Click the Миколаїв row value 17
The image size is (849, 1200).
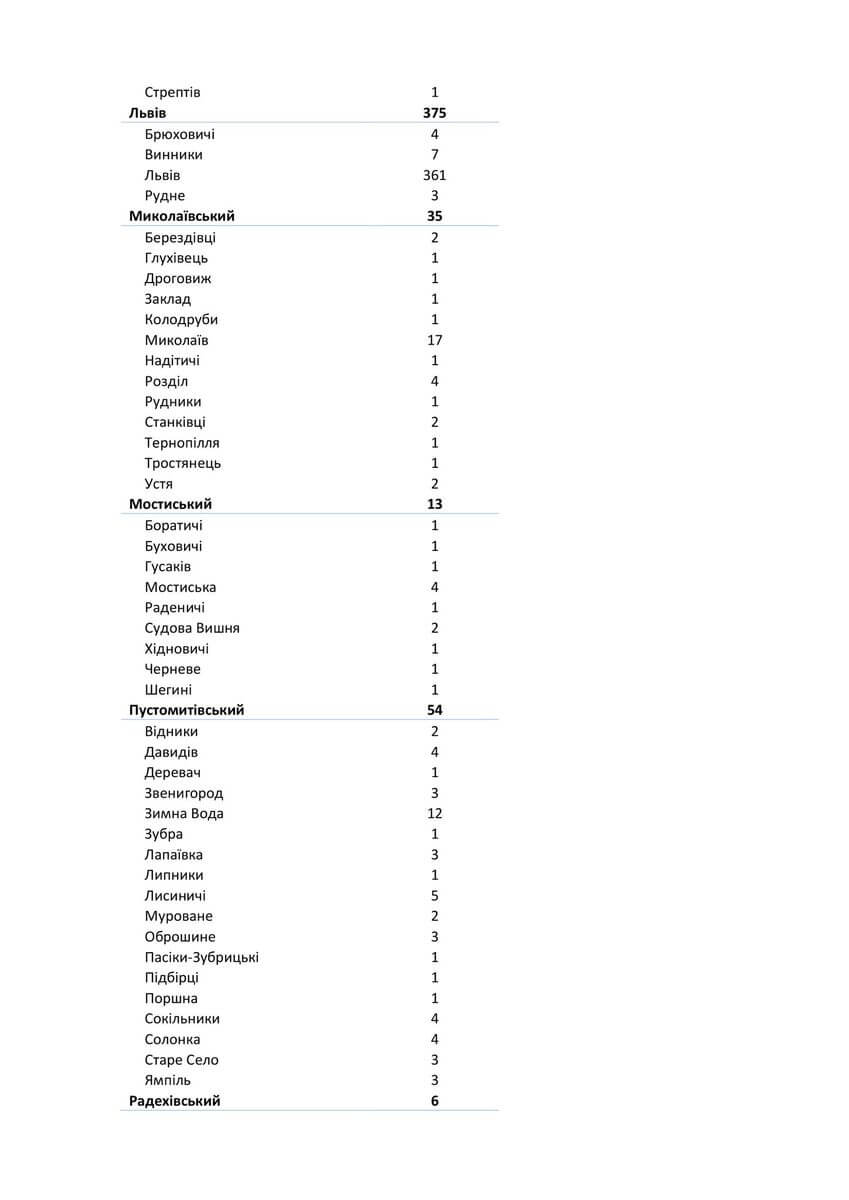tap(434, 340)
